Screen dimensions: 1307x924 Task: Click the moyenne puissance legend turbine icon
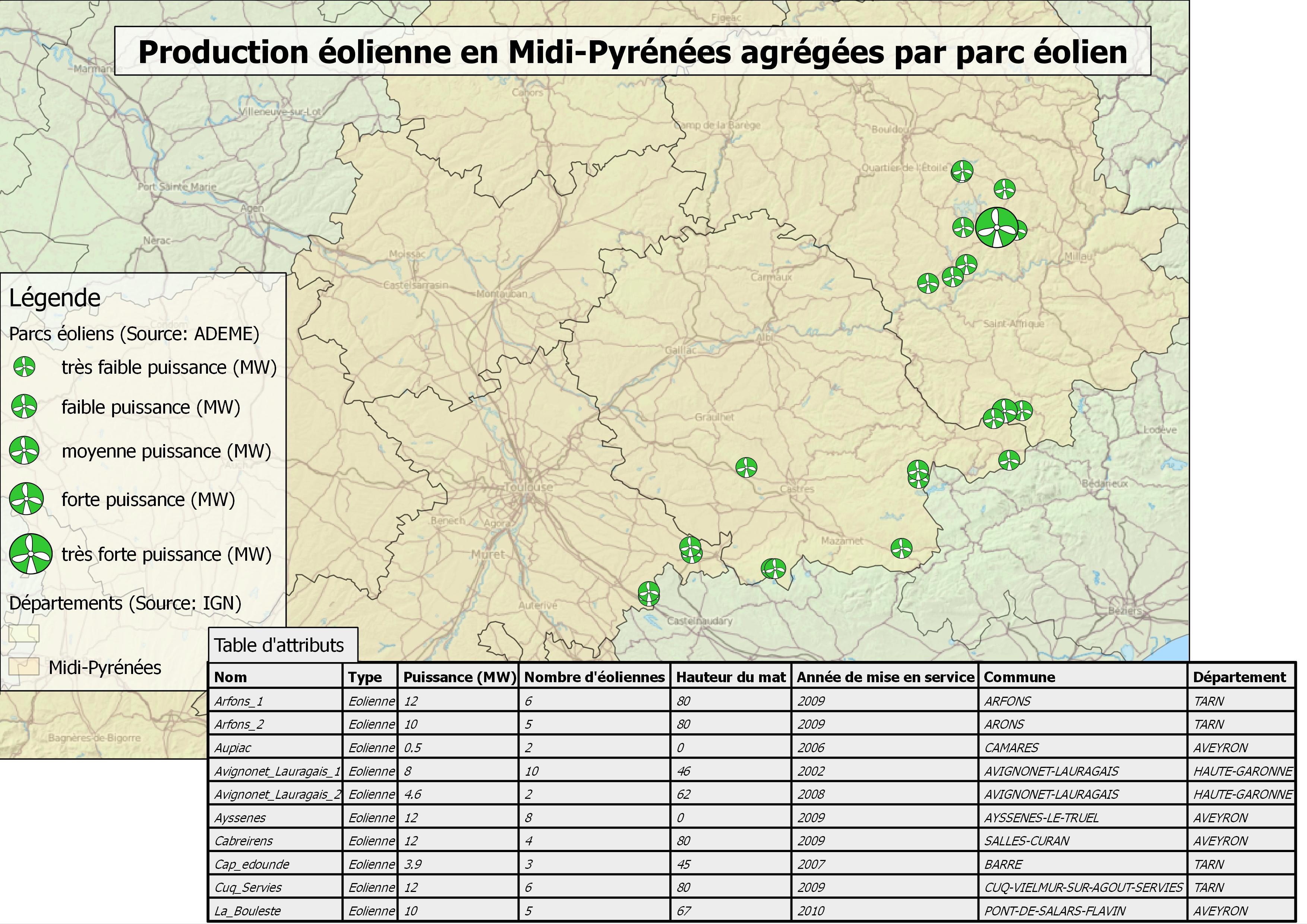25,450
